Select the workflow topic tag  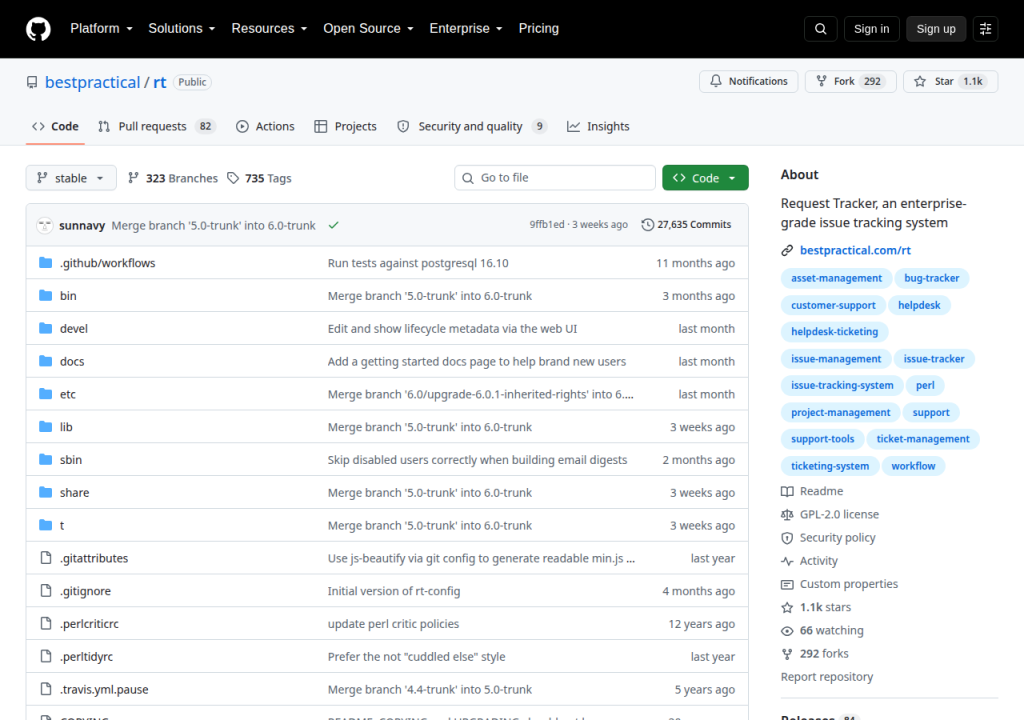913,466
